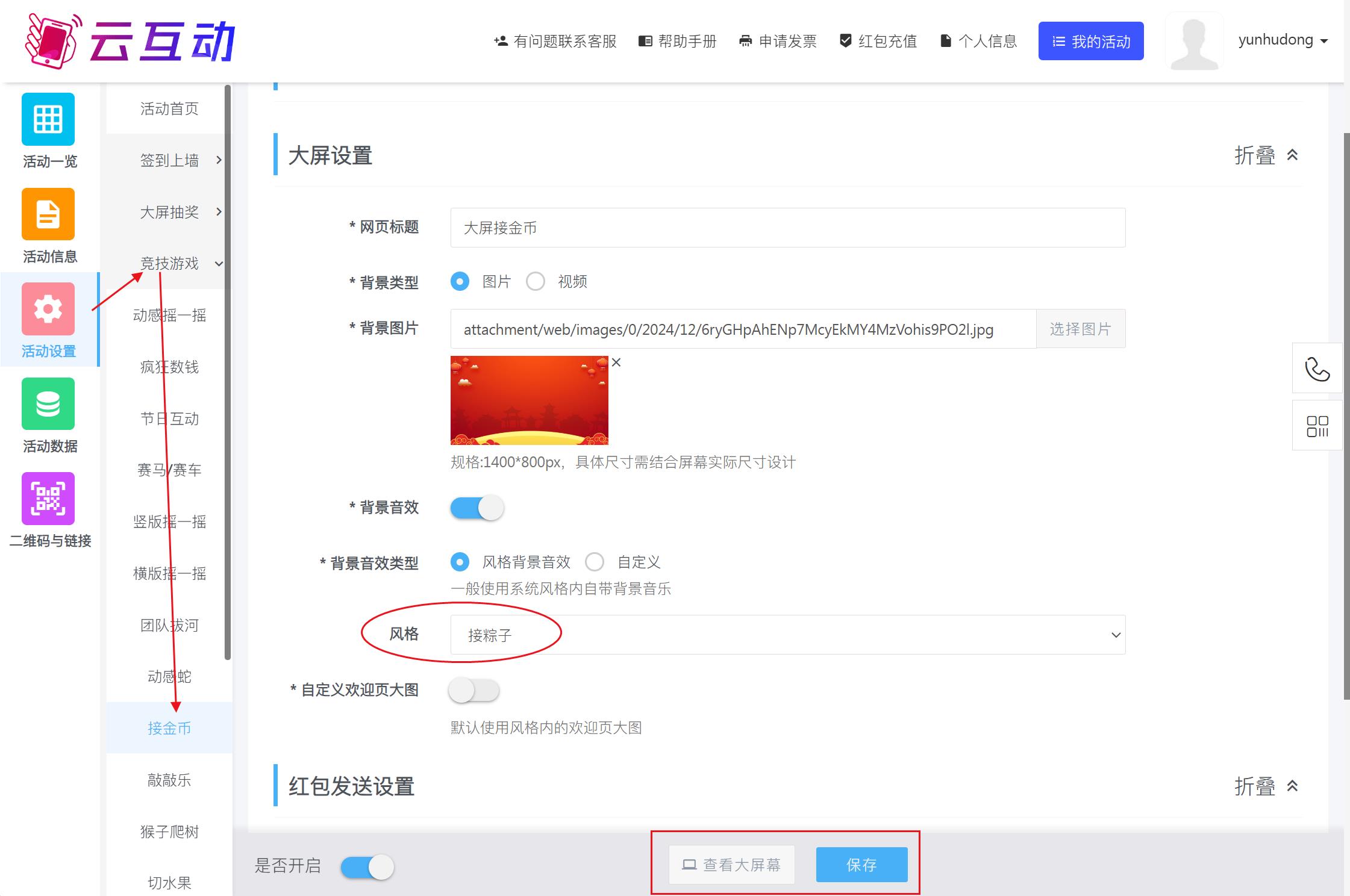Toggle the 是否开启 switch
Image resolution: width=1350 pixels, height=896 pixels.
pos(367,867)
